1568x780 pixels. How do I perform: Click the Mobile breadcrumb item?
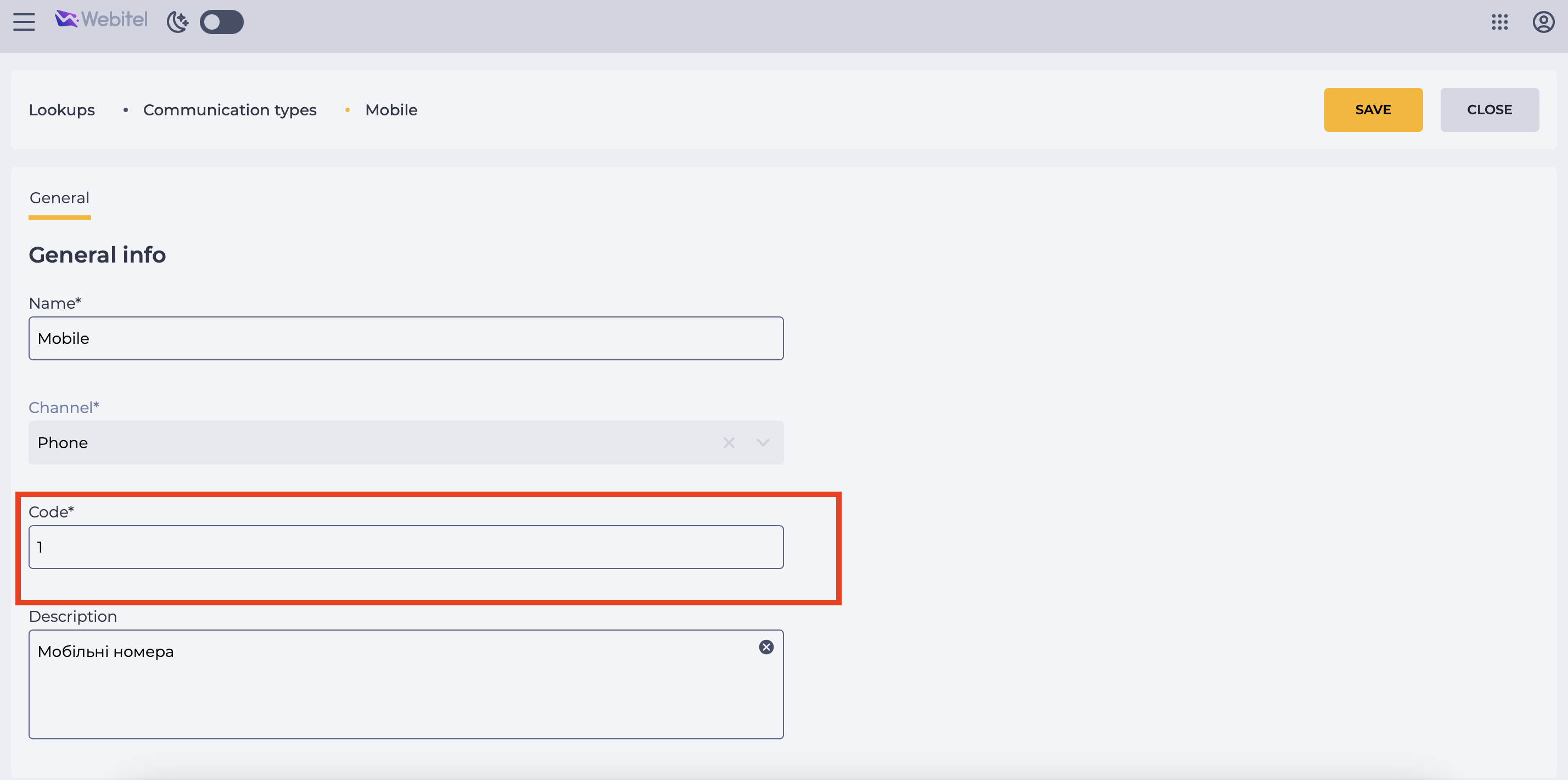391,110
